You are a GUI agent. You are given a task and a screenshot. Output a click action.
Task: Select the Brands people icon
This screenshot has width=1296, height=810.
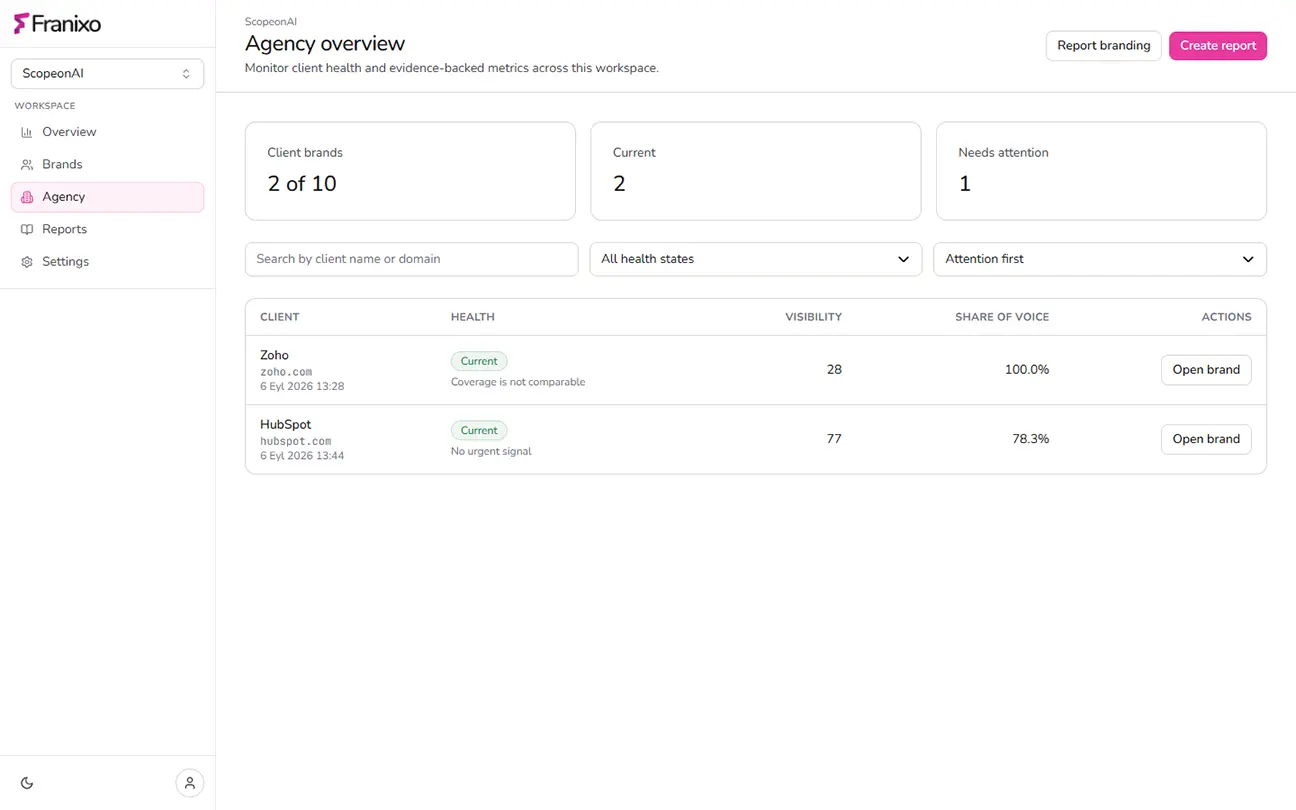tap(27, 164)
